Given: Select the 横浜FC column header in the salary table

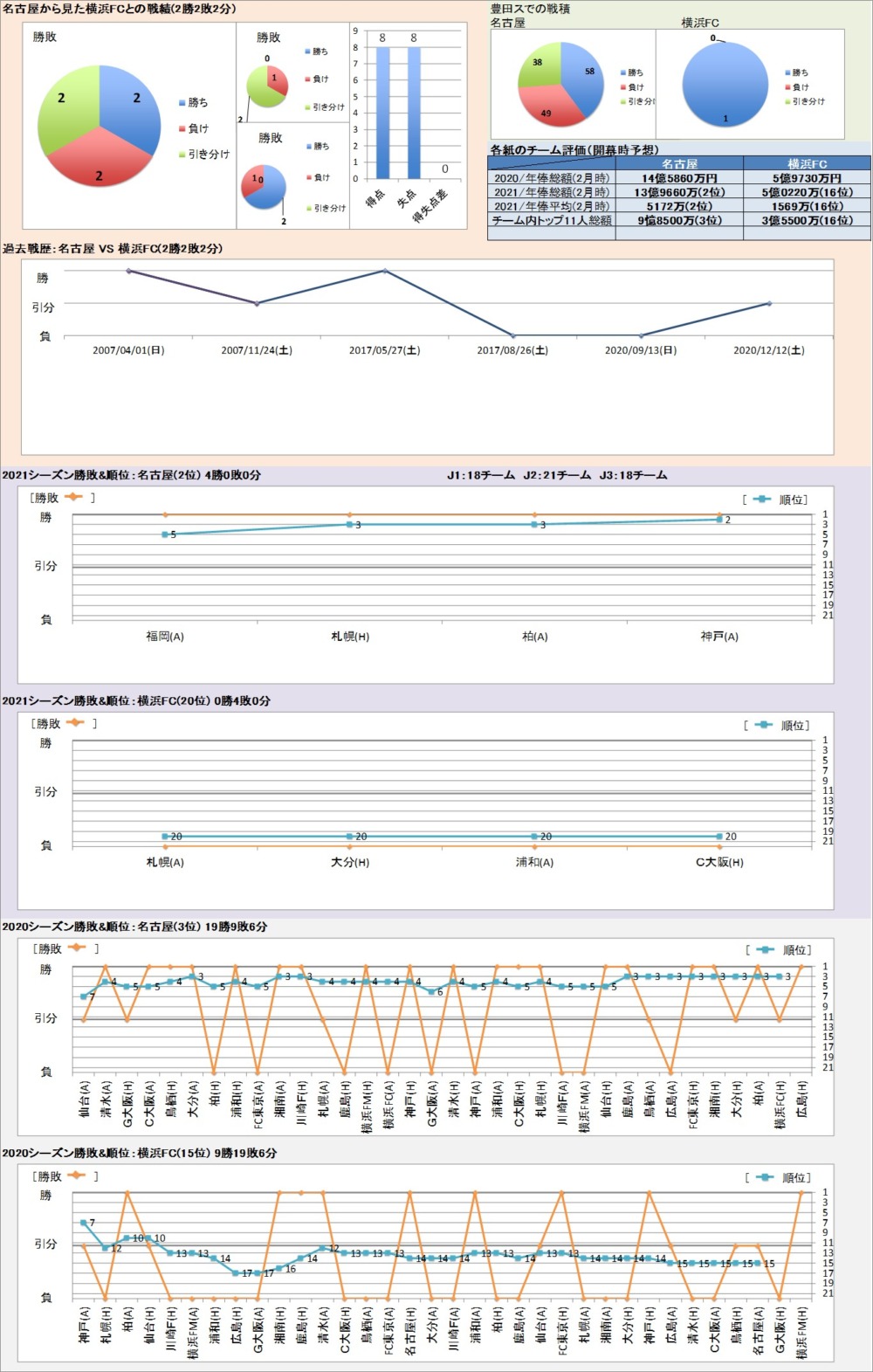Looking at the screenshot, I should point(807,164).
